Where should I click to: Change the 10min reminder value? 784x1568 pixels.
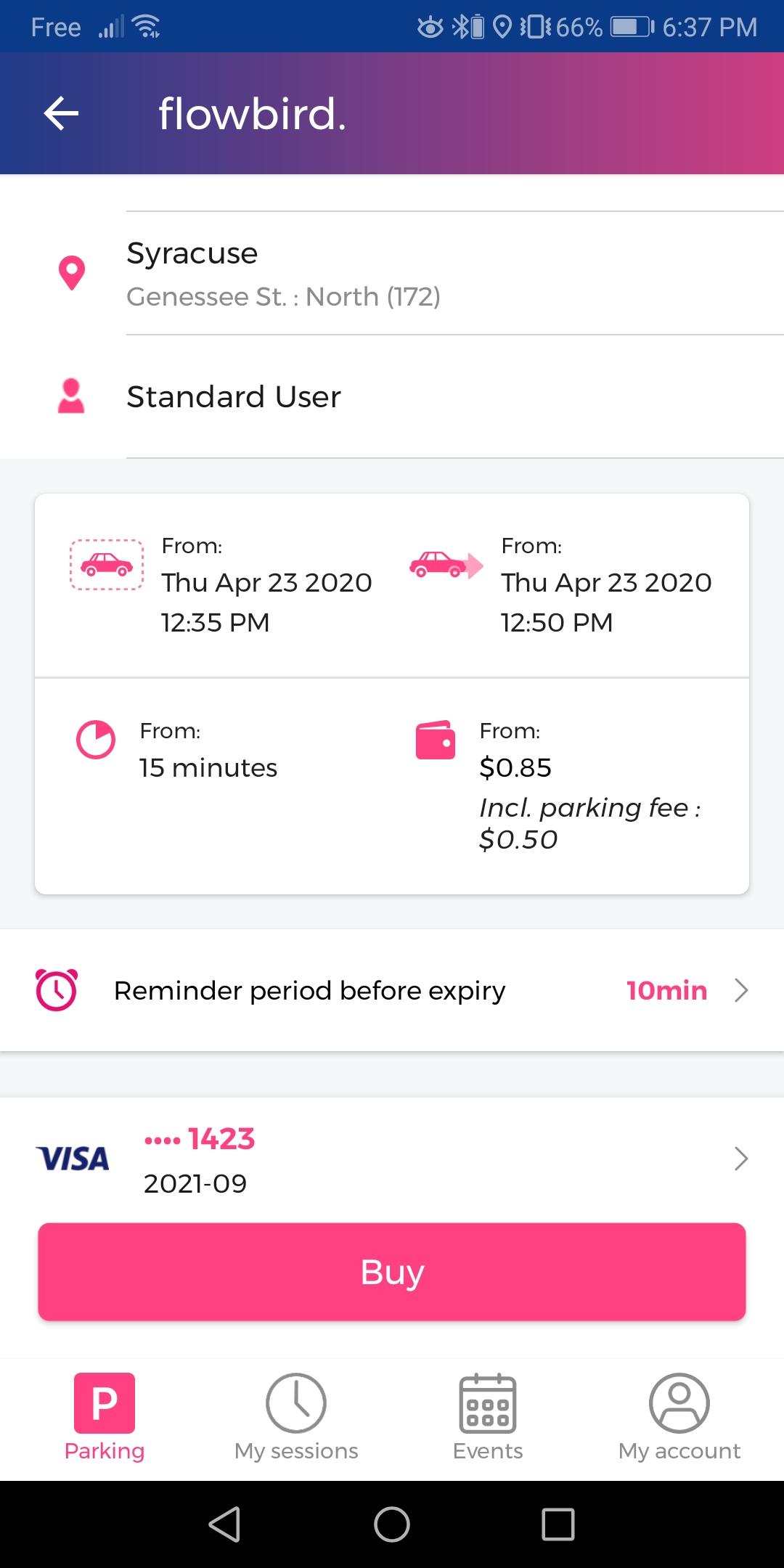coord(666,990)
